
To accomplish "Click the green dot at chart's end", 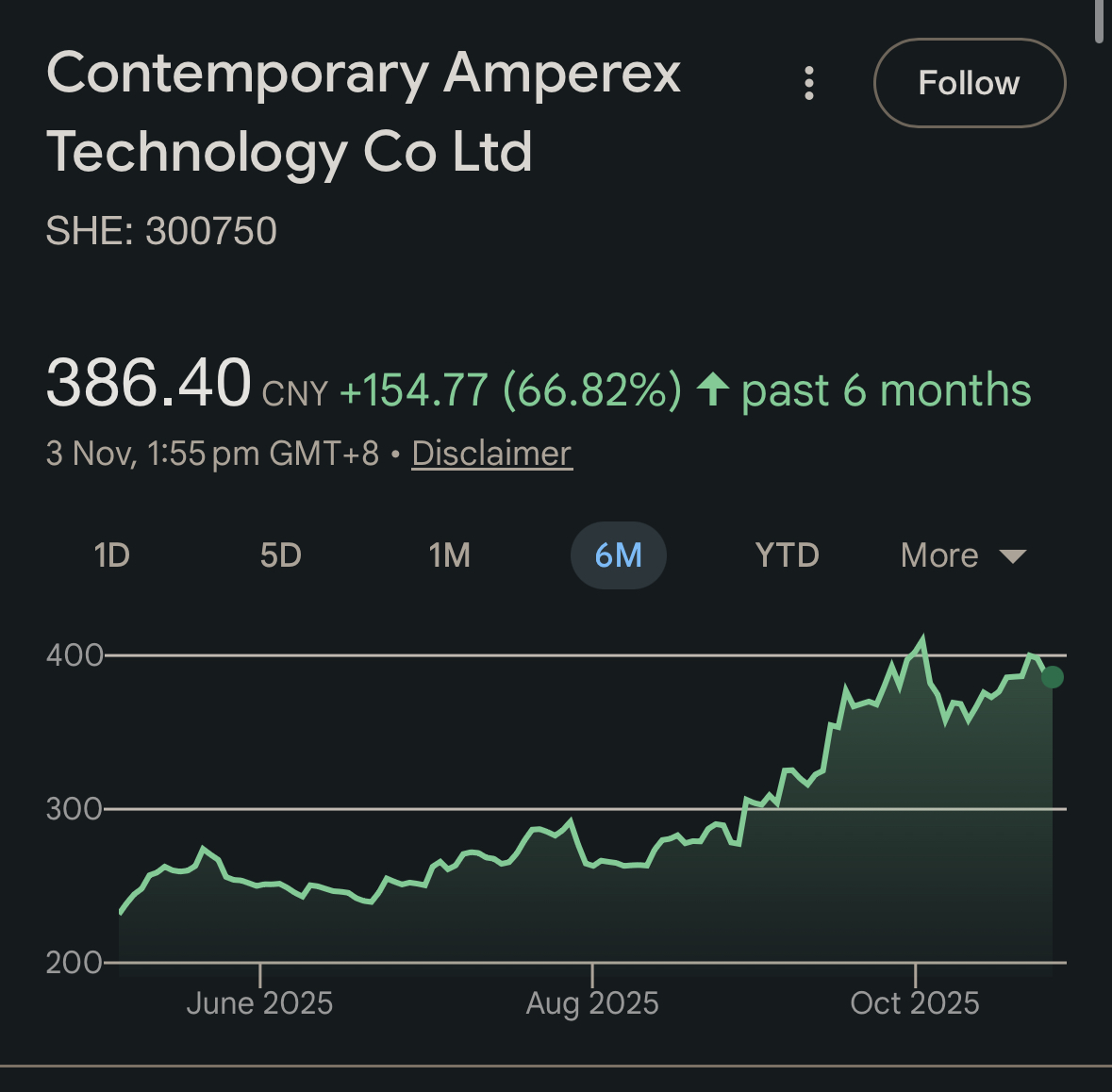I will pos(1053,677).
